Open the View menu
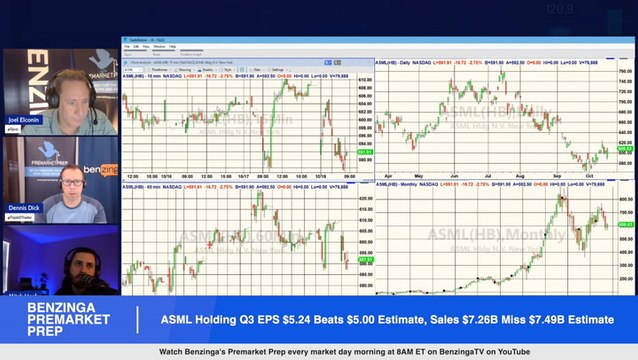Viewport: 638px width, 360px height. [146, 47]
